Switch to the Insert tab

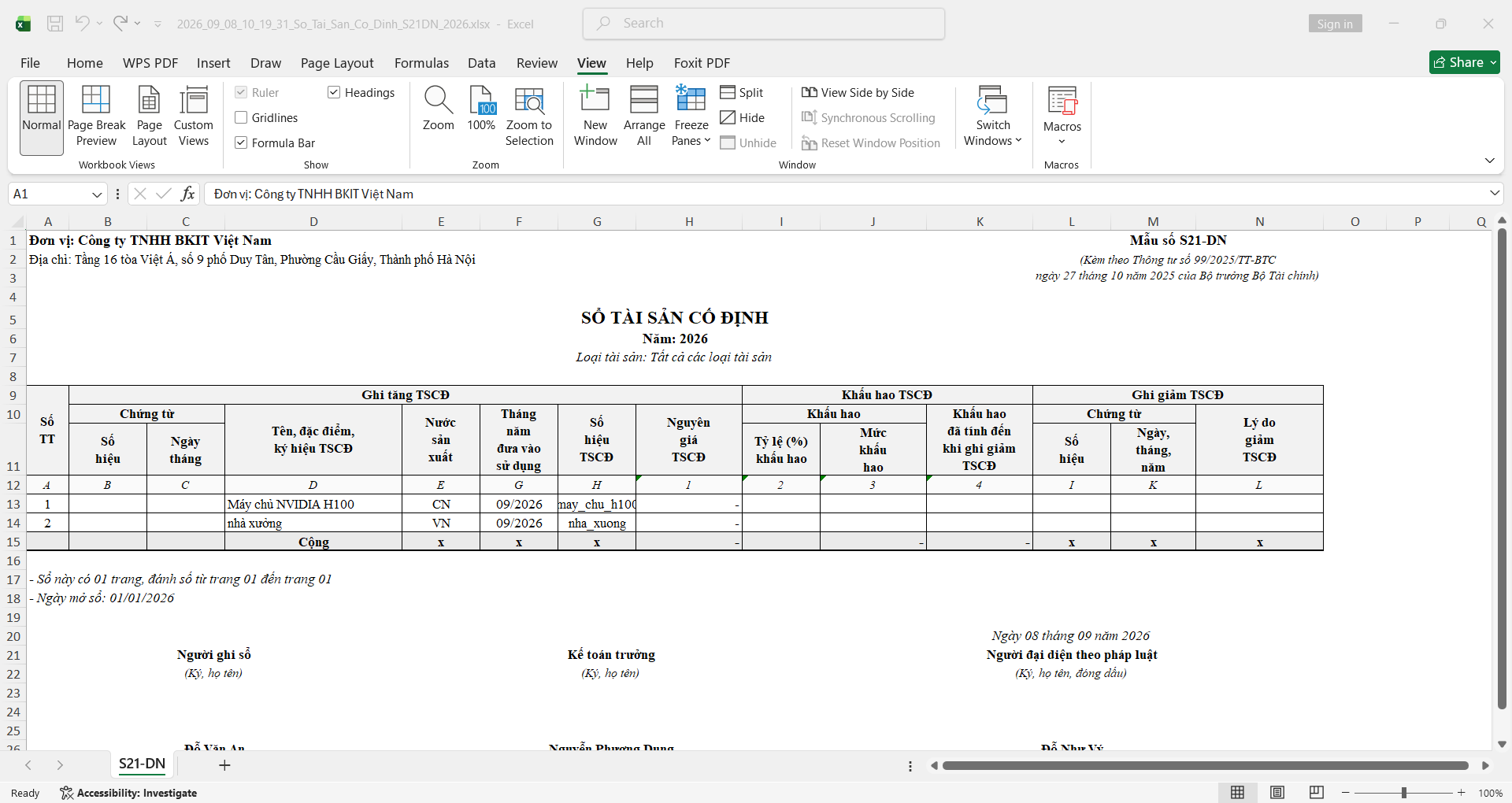213,63
